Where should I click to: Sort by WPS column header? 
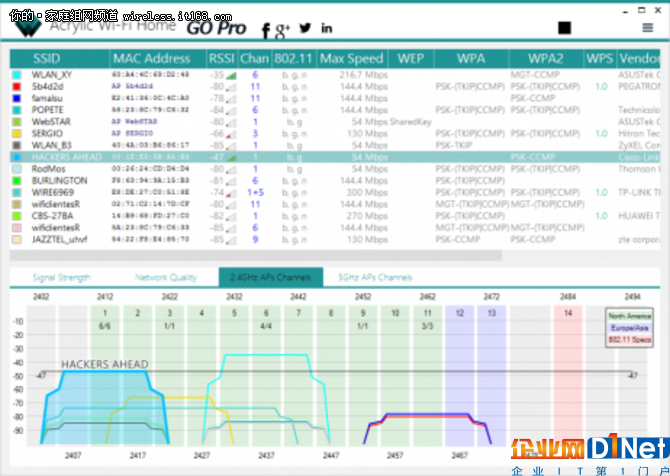[600, 59]
